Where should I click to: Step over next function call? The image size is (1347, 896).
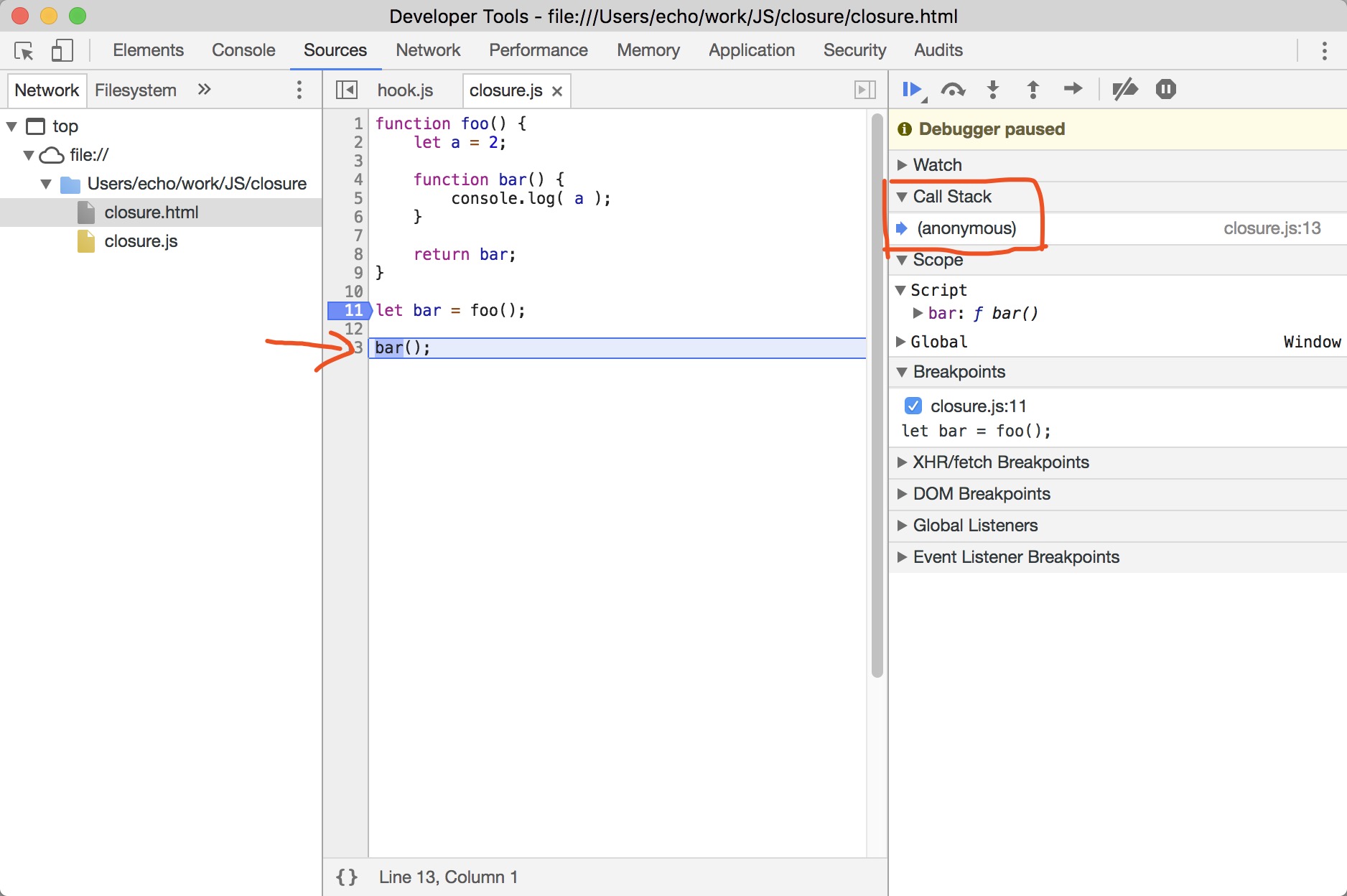[953, 90]
